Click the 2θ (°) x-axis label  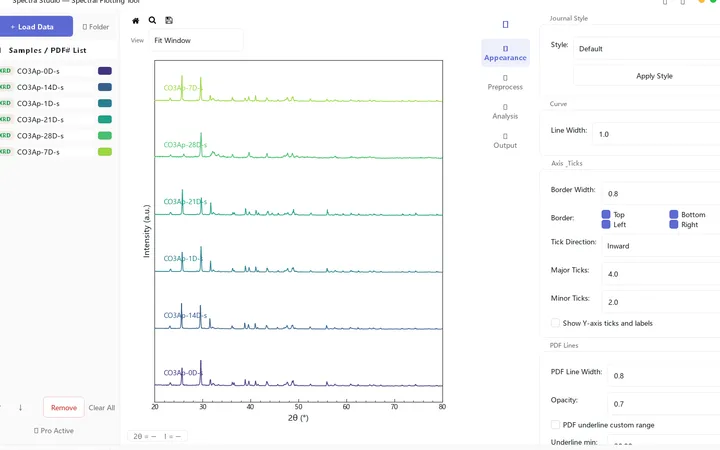pyautogui.click(x=298, y=418)
